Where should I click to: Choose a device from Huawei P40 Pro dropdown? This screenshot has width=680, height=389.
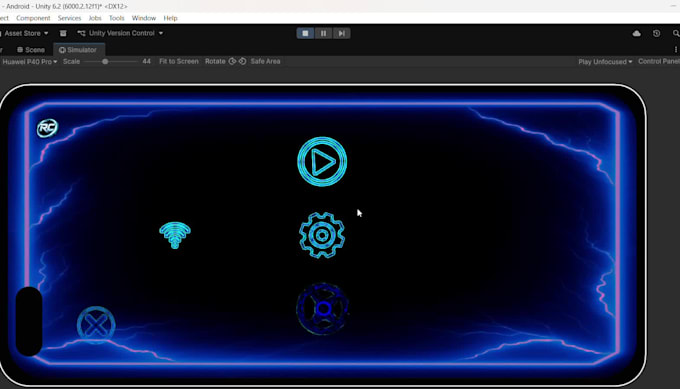click(x=29, y=62)
